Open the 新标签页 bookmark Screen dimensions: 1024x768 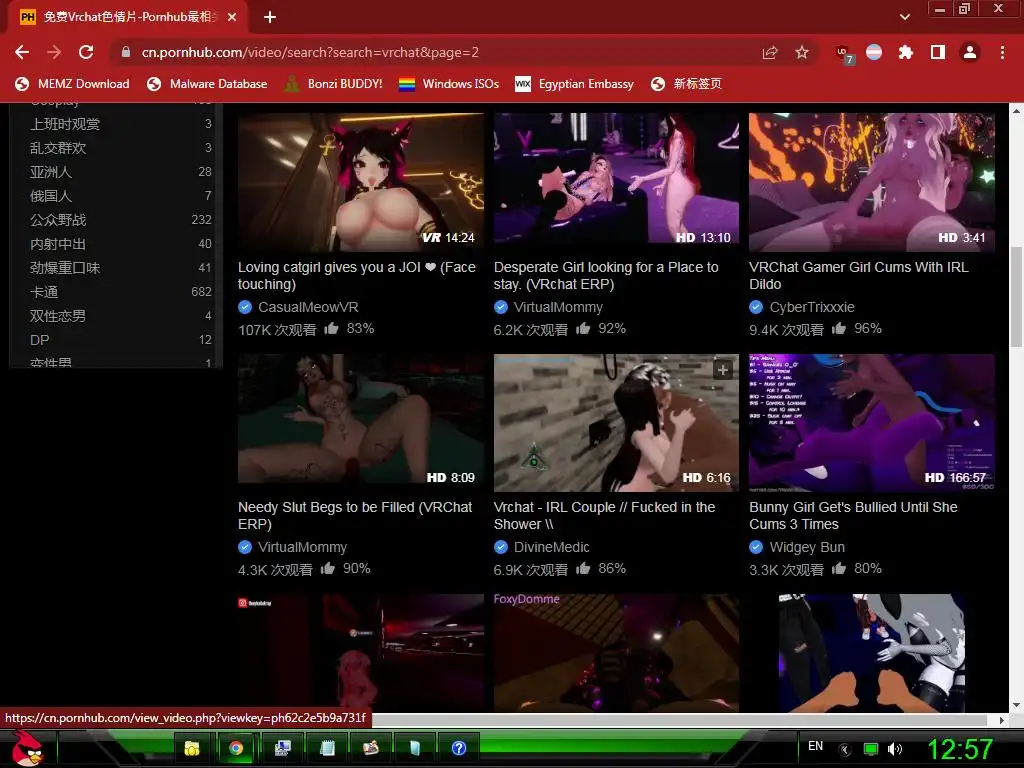686,84
